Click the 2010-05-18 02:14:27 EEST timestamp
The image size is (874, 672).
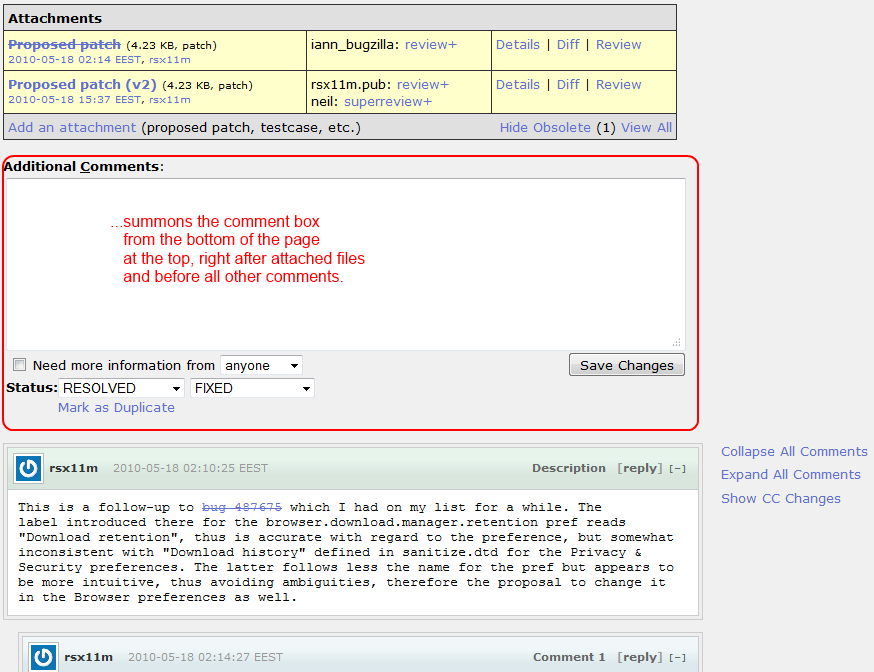(x=206, y=657)
